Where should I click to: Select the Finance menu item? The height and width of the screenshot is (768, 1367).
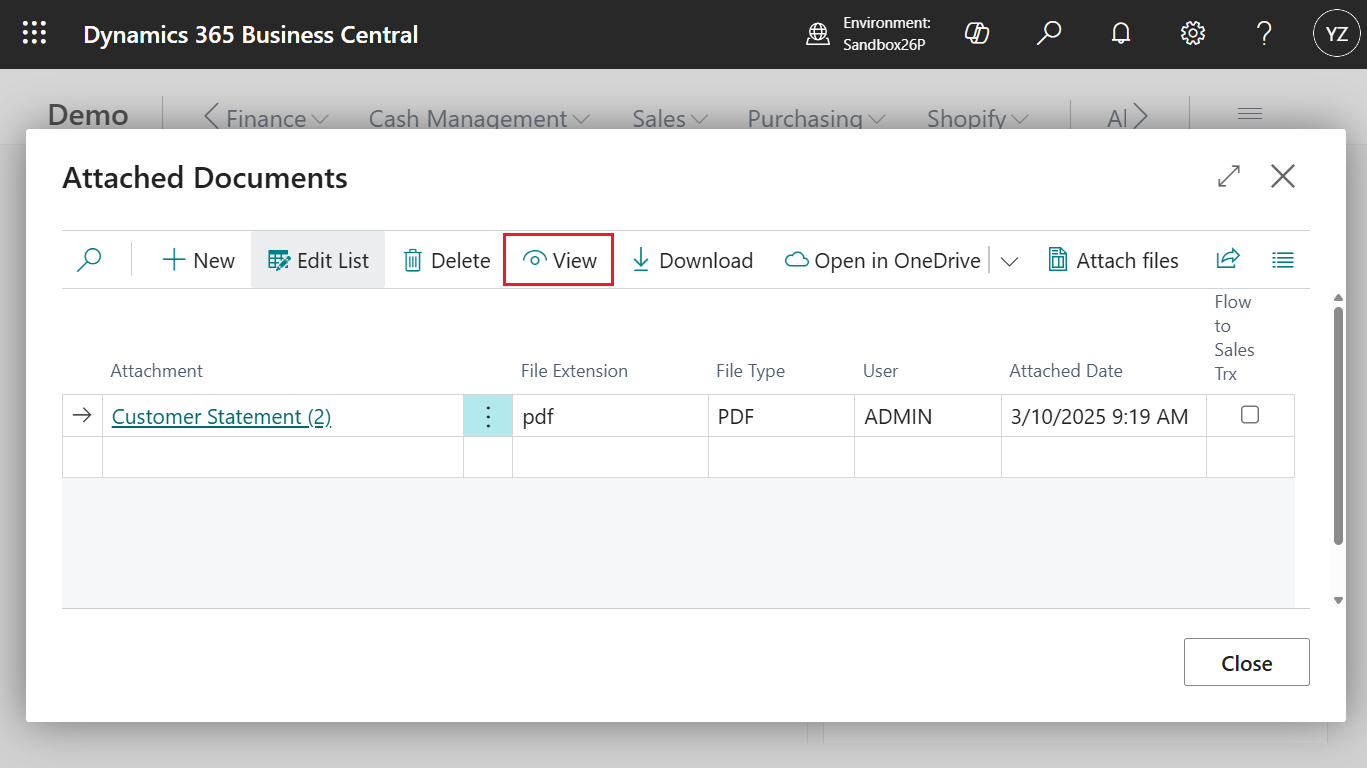point(265,118)
